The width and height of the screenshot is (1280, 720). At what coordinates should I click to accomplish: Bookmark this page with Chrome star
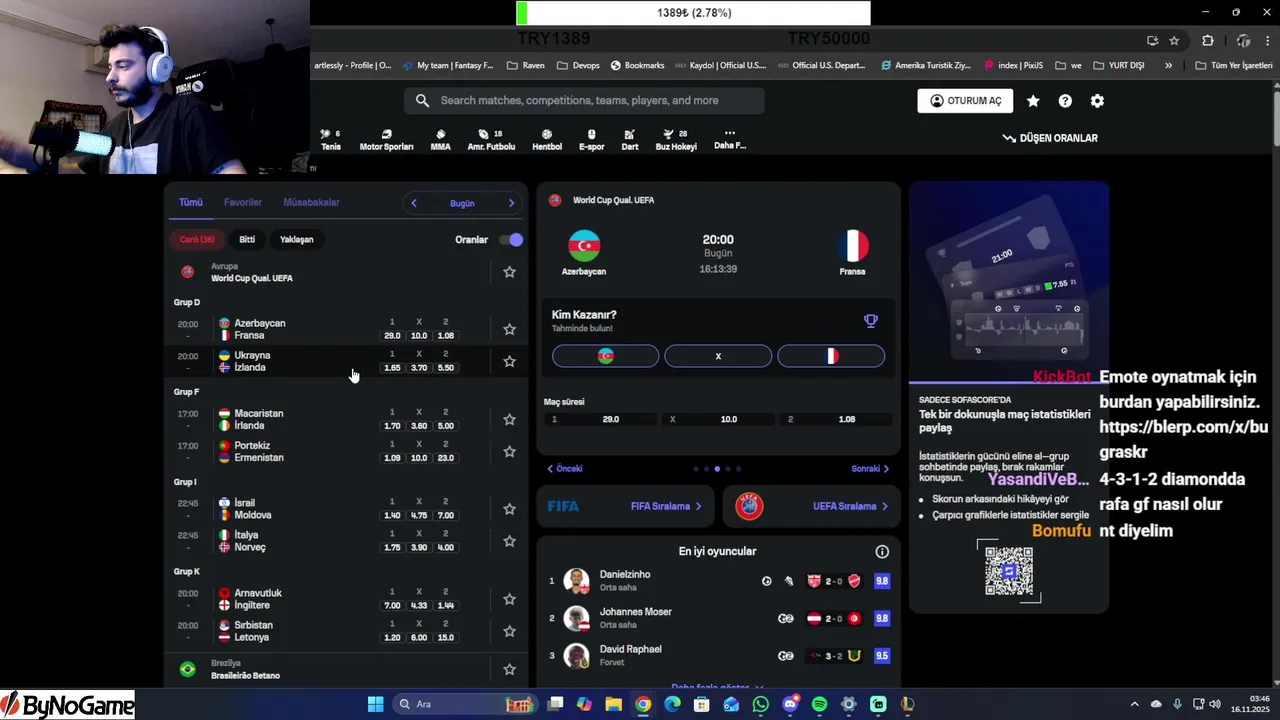(x=1174, y=41)
